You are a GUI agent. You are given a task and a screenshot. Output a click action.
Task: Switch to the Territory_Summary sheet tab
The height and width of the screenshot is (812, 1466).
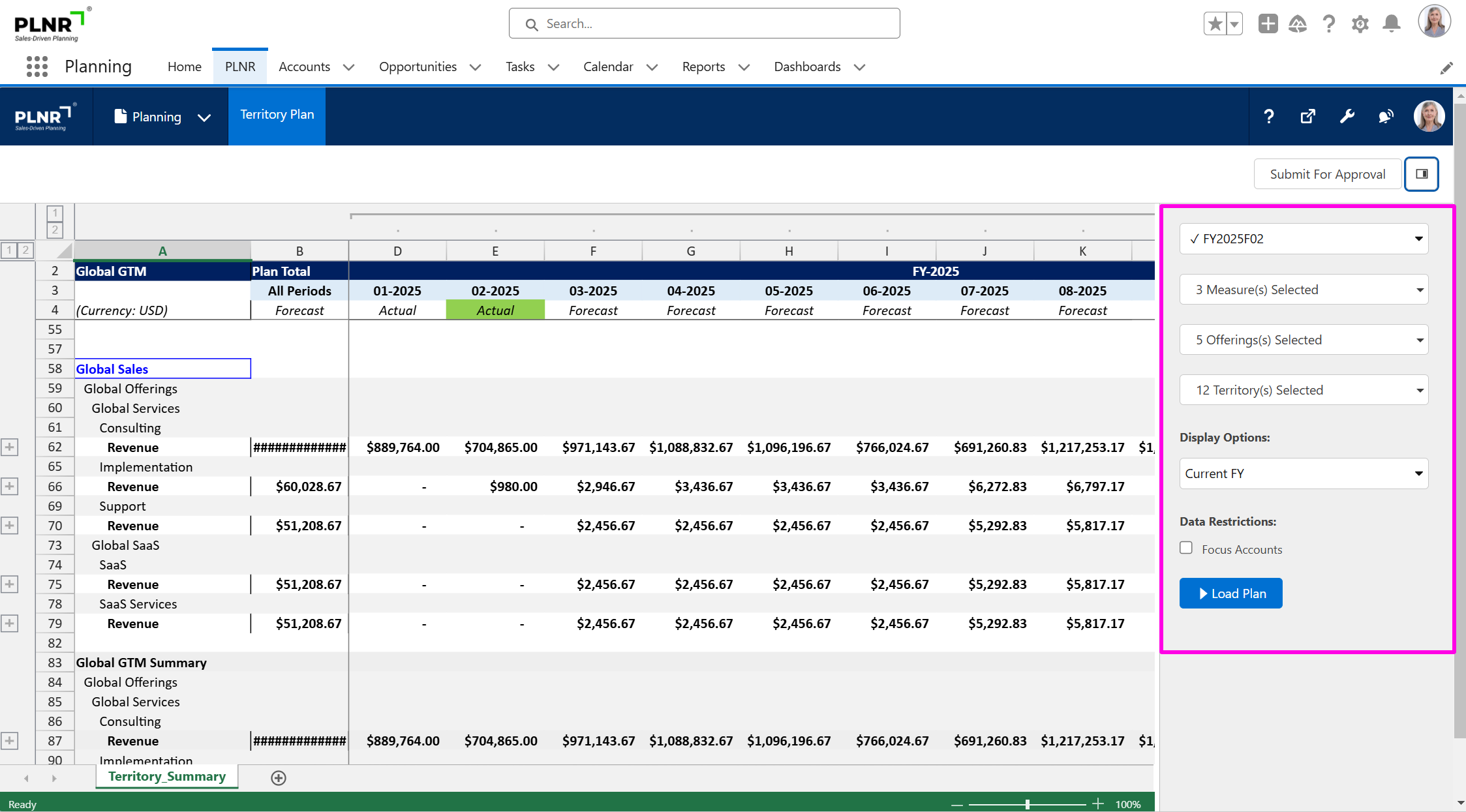167,777
